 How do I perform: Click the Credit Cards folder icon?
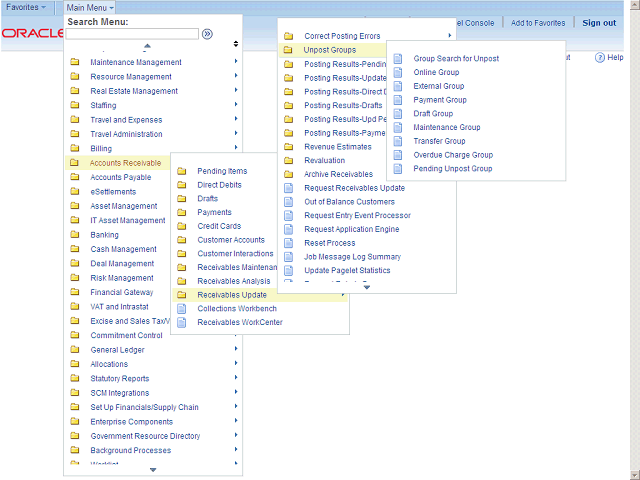[182, 226]
